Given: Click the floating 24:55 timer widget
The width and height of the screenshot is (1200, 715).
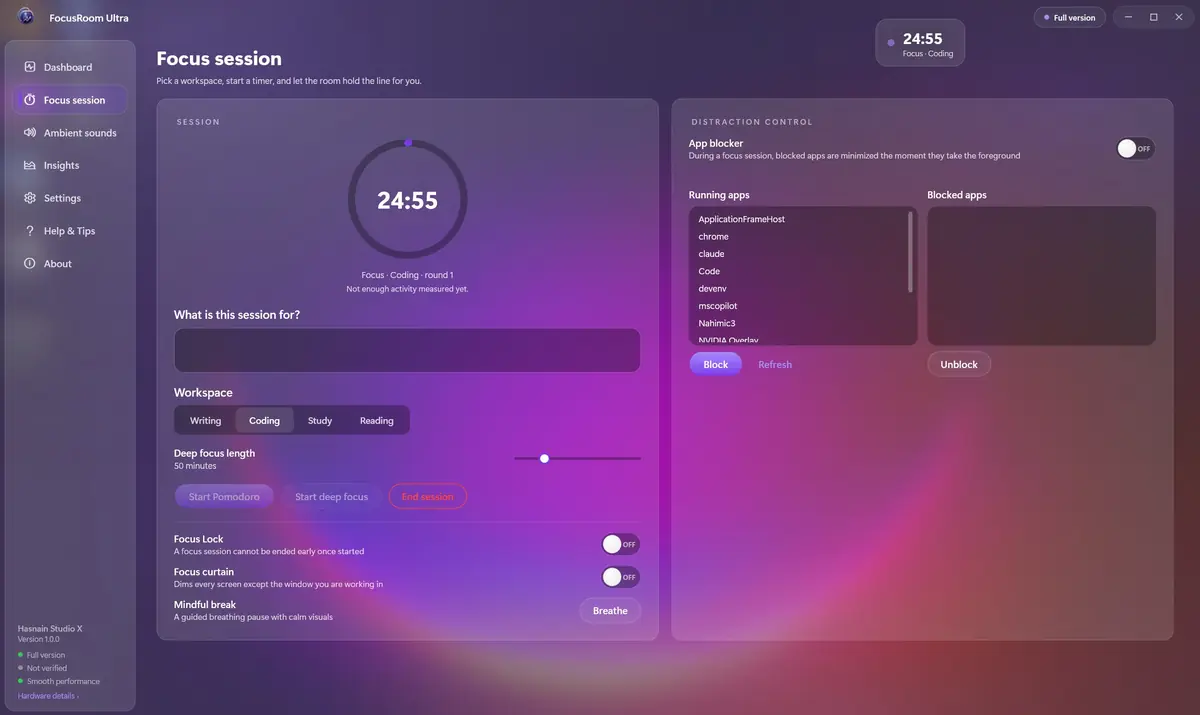Looking at the screenshot, I should click(x=920, y=44).
